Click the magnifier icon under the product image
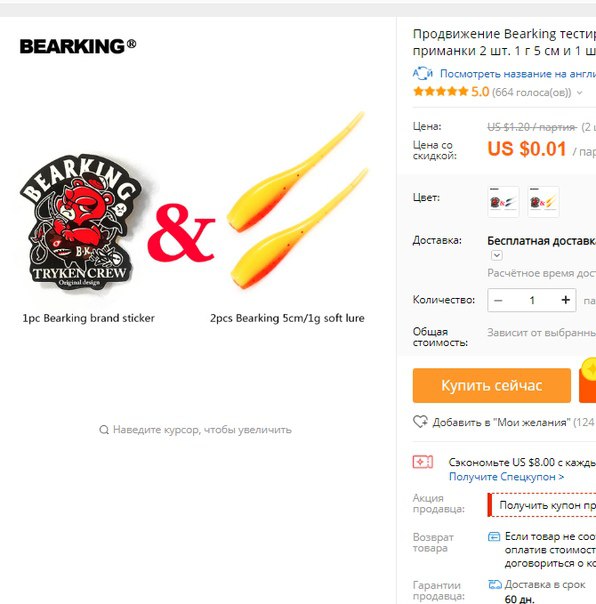596x604 pixels. pyautogui.click(x=104, y=430)
